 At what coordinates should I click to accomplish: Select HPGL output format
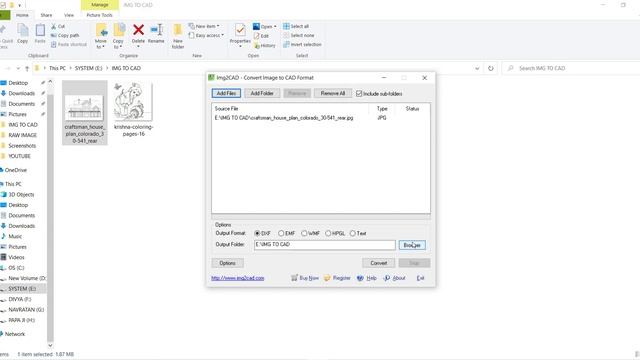tap(328, 233)
